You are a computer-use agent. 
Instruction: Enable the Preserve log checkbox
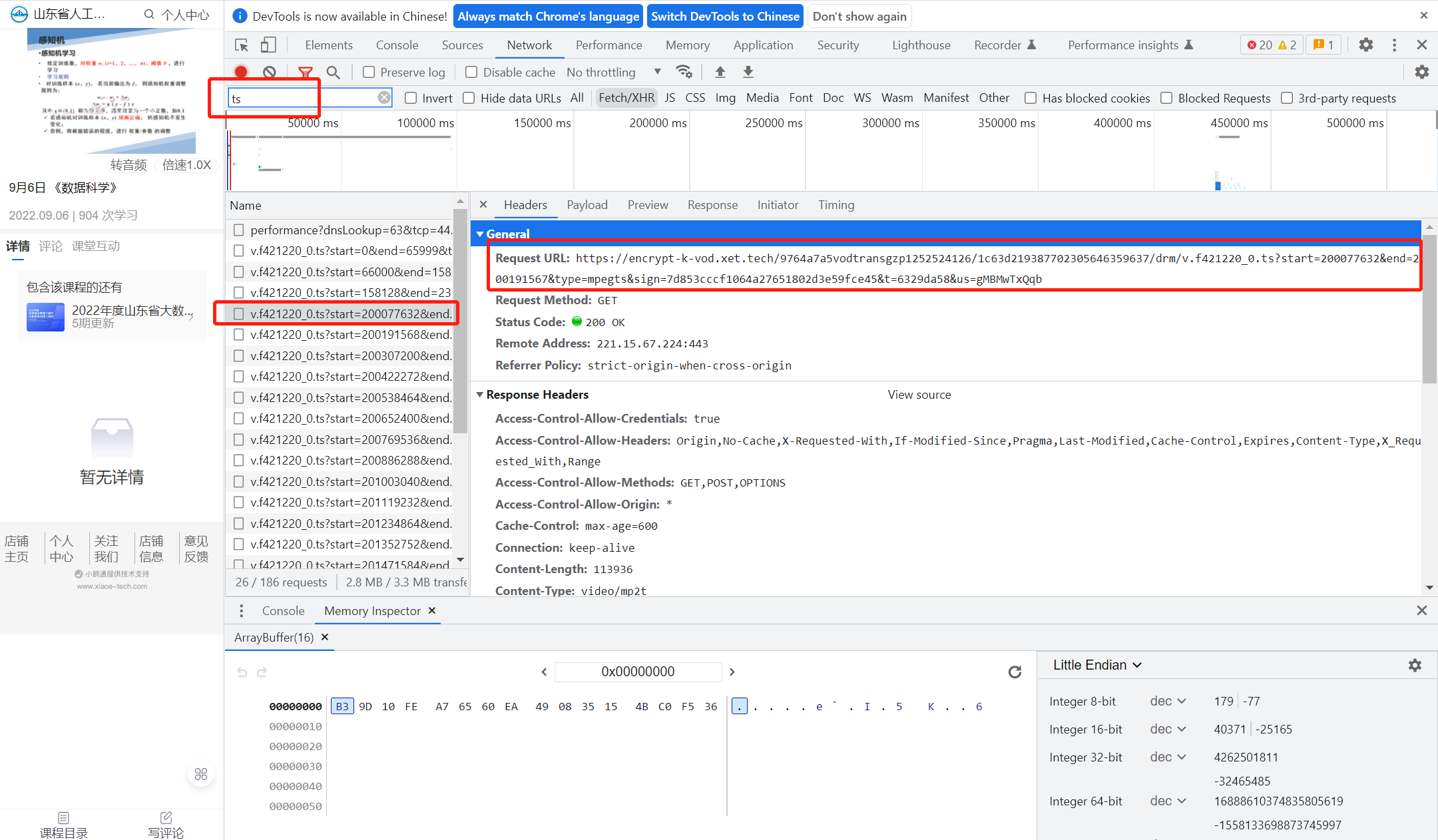(x=369, y=72)
